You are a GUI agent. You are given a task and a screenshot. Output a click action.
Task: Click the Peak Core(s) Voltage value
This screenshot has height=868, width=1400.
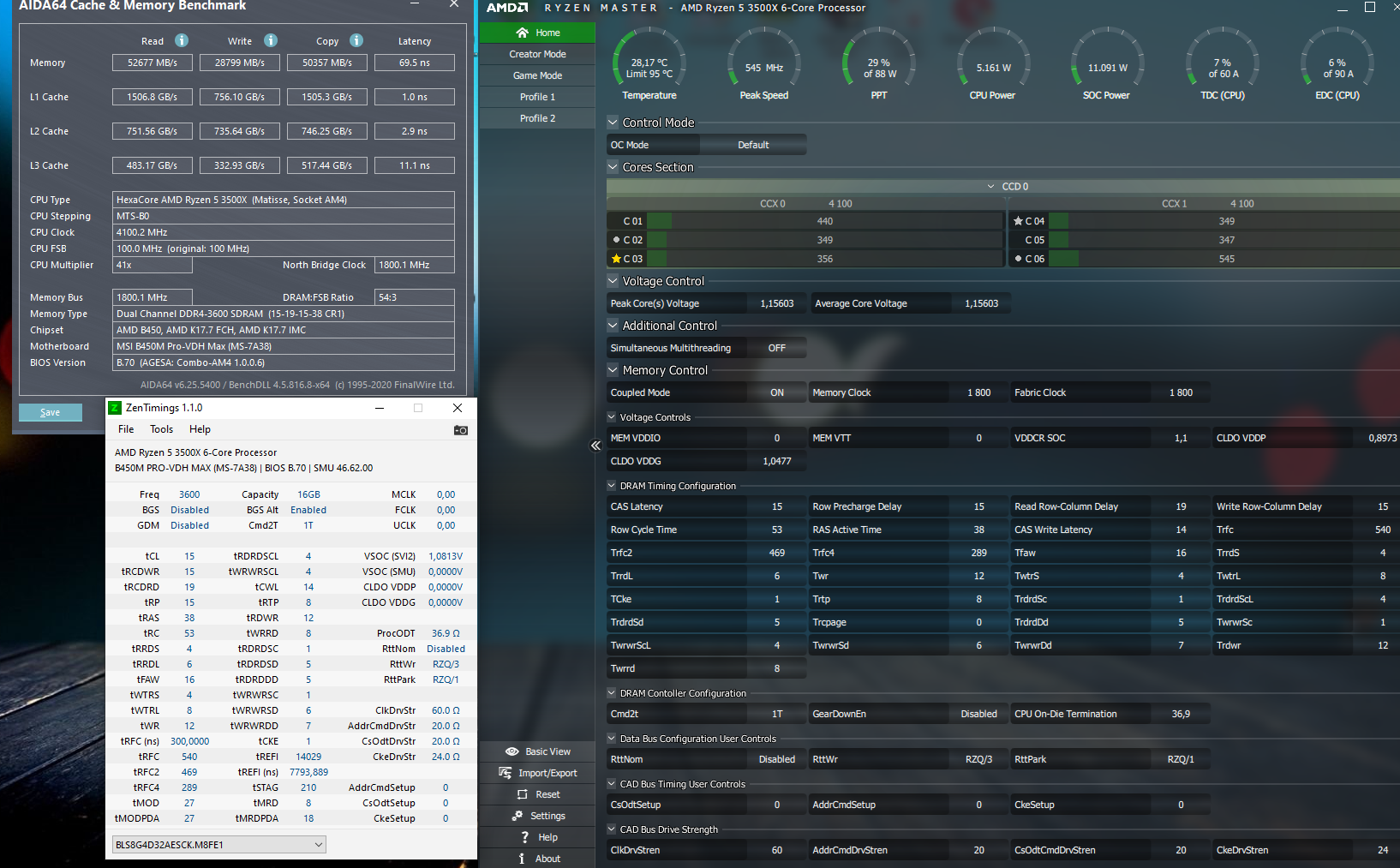click(776, 303)
